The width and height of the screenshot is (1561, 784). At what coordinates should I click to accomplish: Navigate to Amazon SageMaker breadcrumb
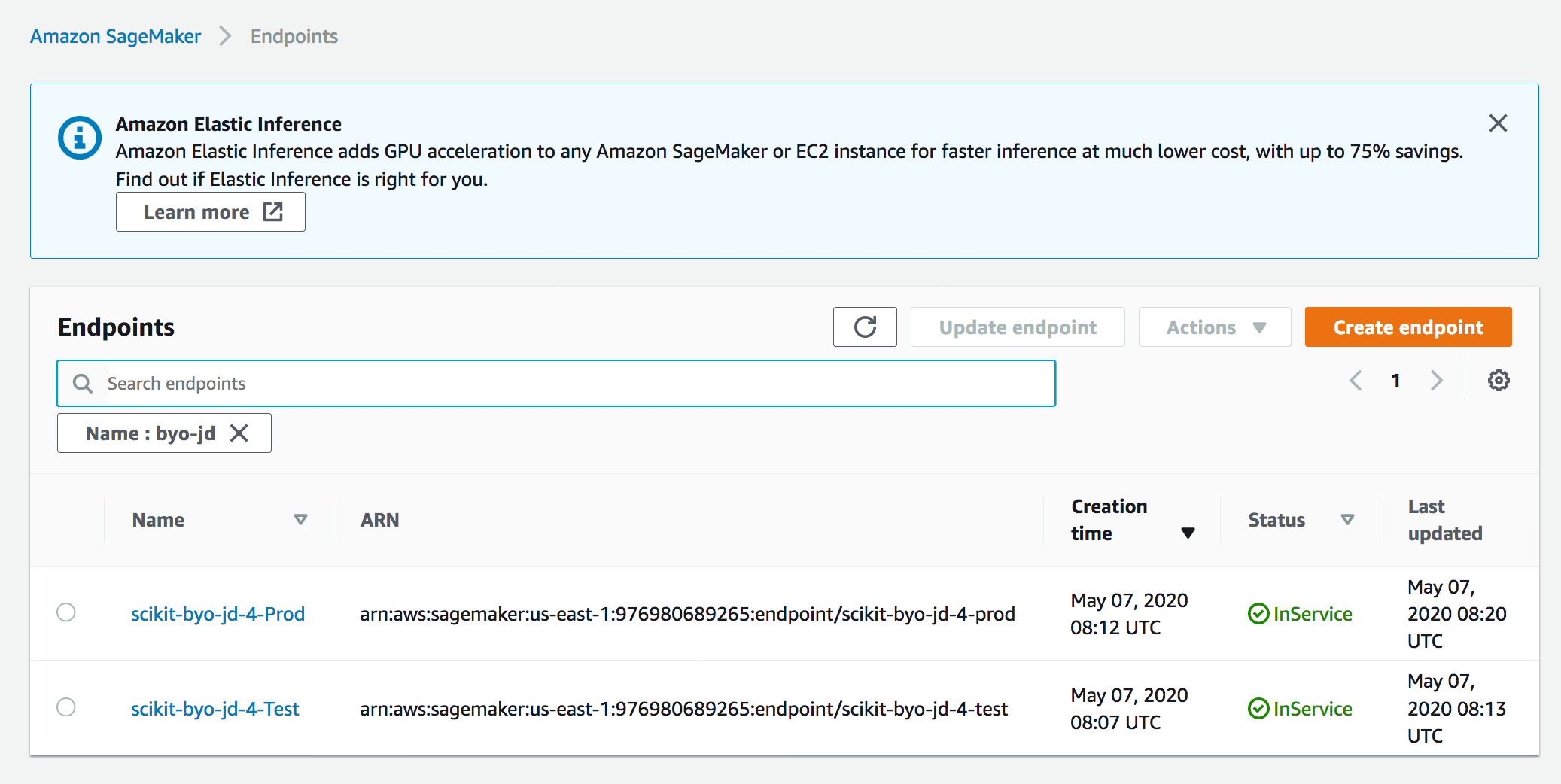coord(115,36)
